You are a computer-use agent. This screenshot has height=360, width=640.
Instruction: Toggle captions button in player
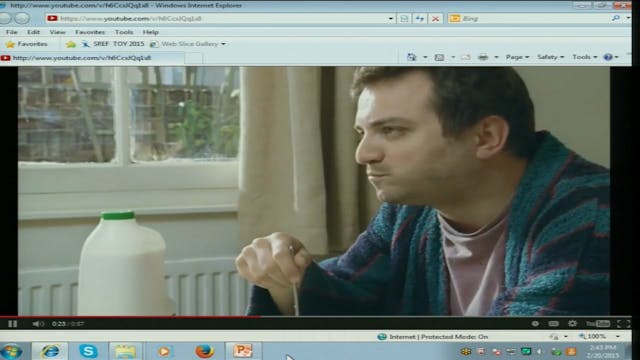click(x=553, y=324)
